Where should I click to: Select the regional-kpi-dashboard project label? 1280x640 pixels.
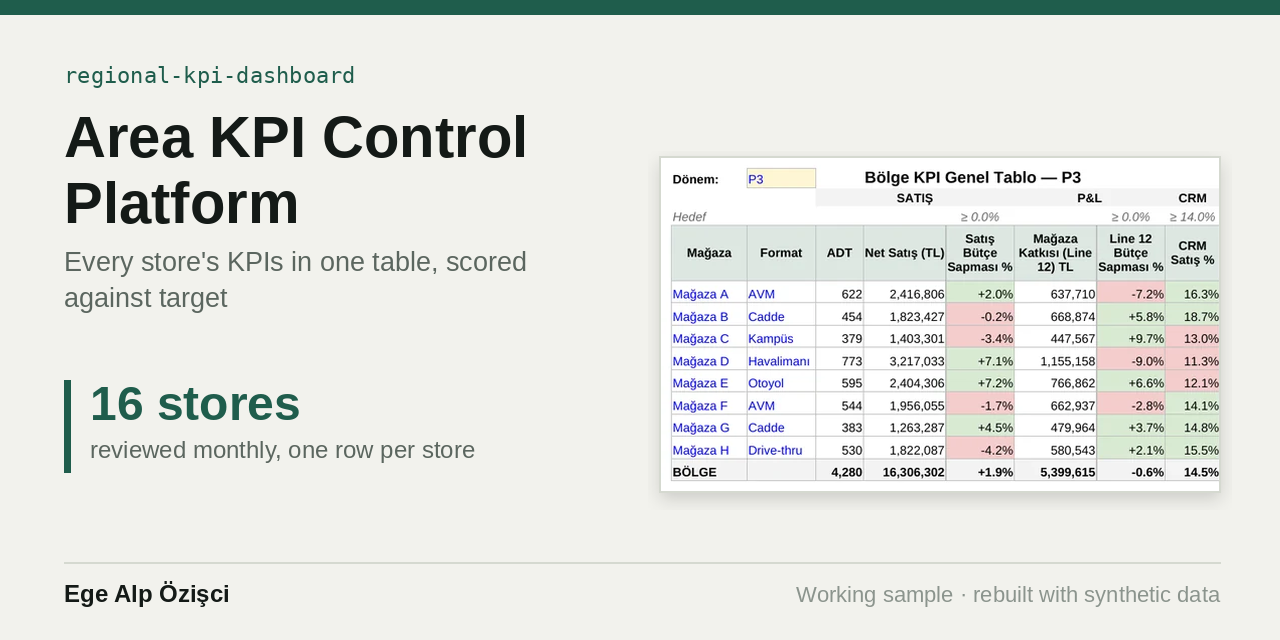210,76
